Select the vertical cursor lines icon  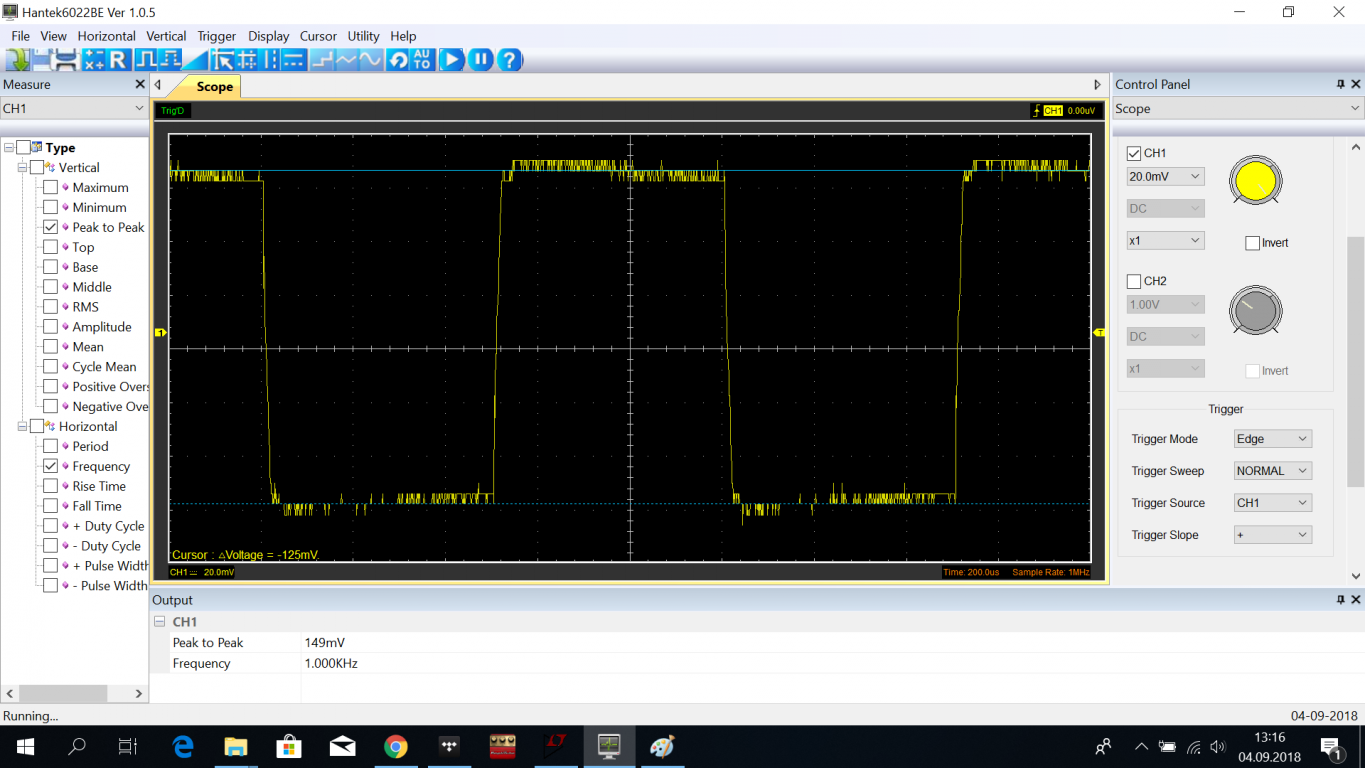(269, 60)
